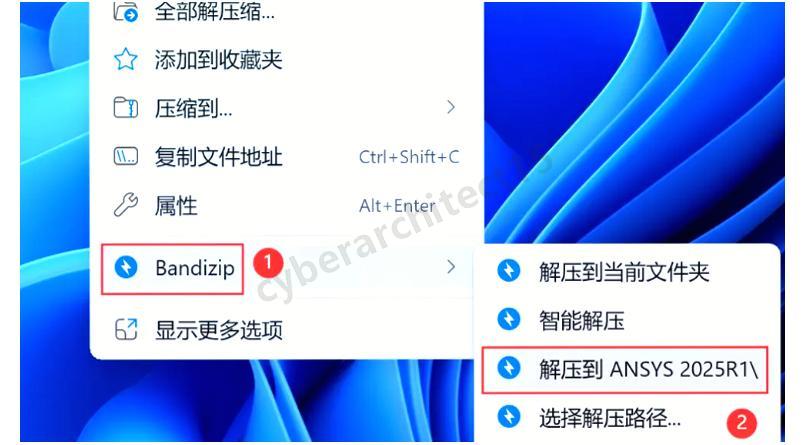Expand the 压缩到 submenu arrow
806x445 pixels.
[x=451, y=107]
